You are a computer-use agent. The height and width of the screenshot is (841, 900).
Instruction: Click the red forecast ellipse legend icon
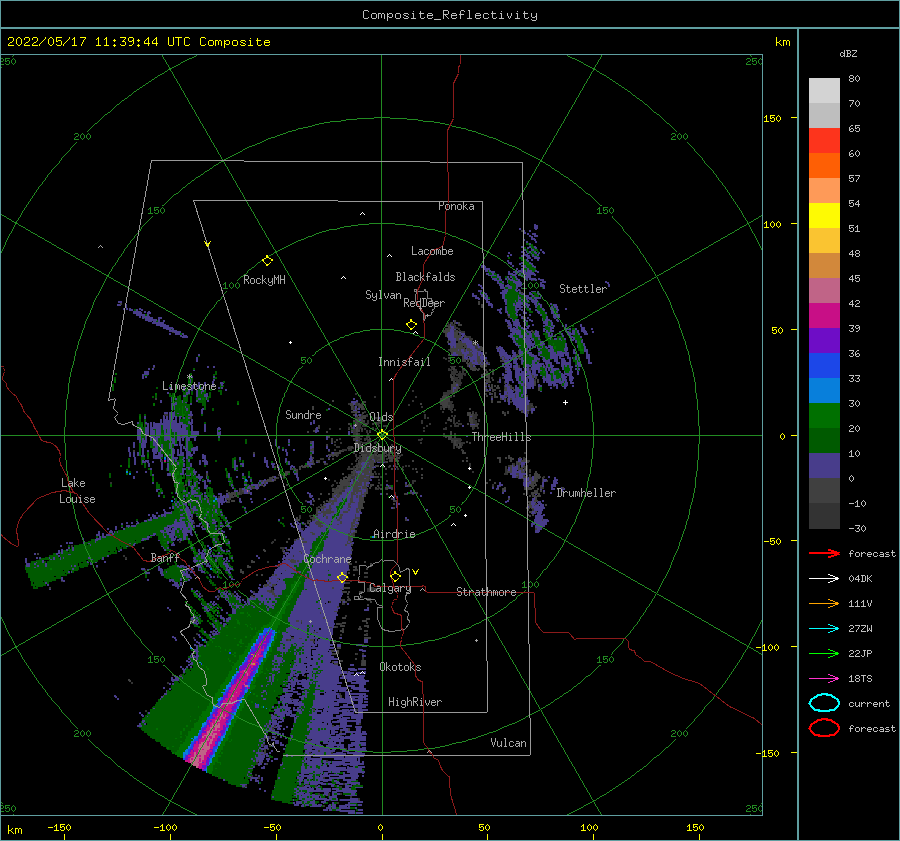click(x=824, y=728)
